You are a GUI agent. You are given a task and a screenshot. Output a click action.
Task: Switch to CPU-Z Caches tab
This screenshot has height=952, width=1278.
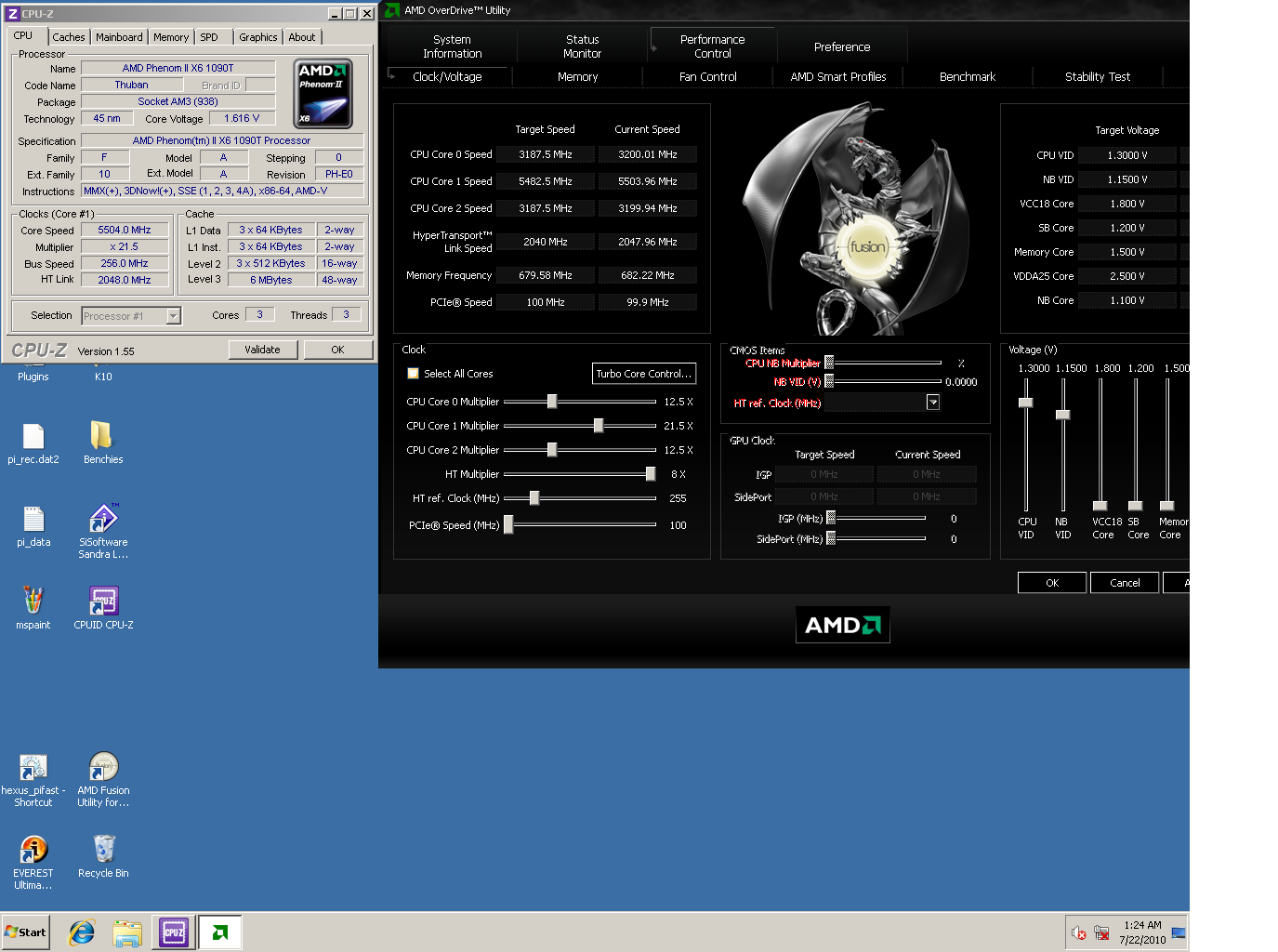pos(69,37)
